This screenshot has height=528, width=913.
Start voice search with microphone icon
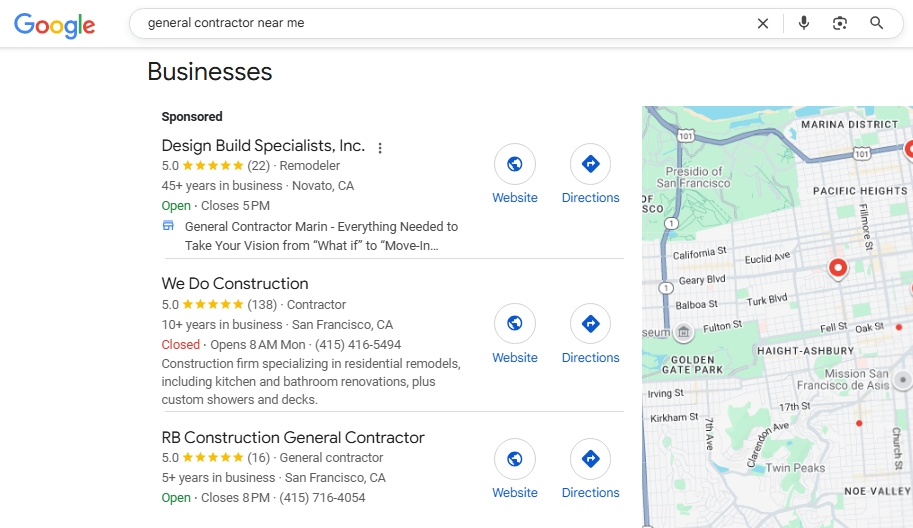pos(804,23)
